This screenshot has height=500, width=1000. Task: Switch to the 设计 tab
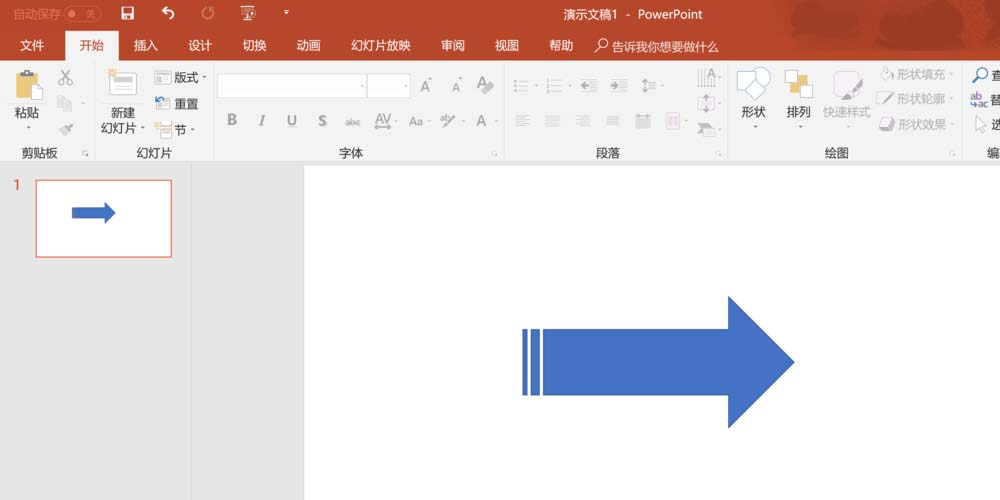pyautogui.click(x=200, y=46)
